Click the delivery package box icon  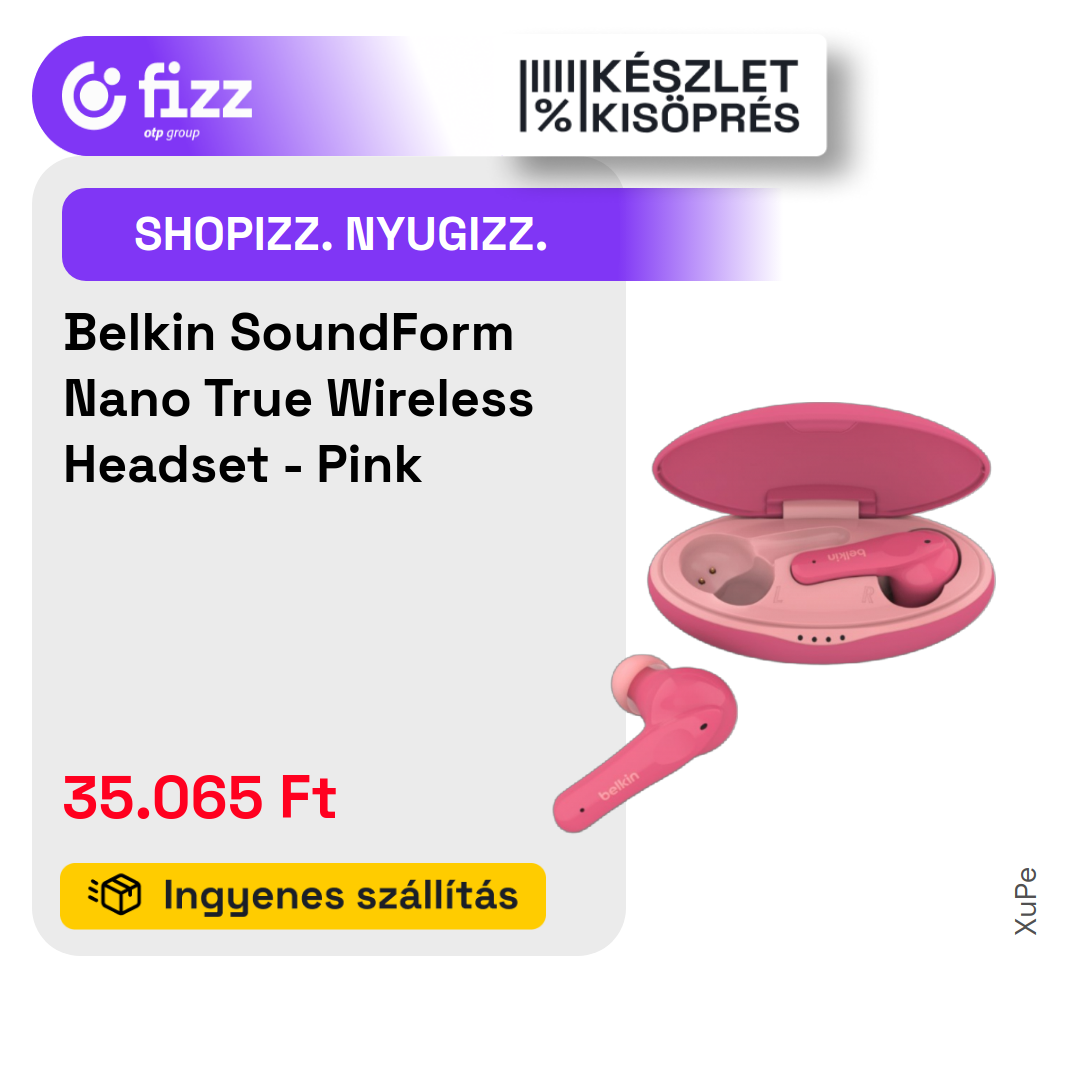click(115, 895)
